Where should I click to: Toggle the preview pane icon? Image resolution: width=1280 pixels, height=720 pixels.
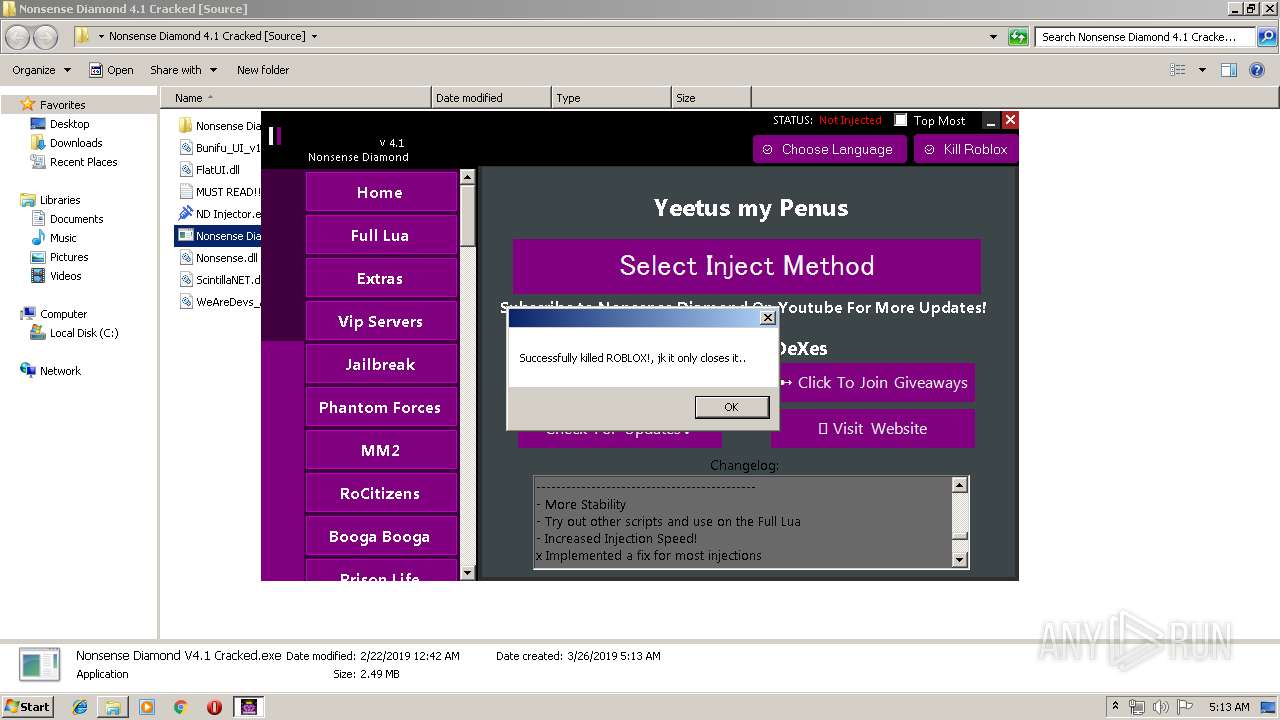coord(1229,70)
